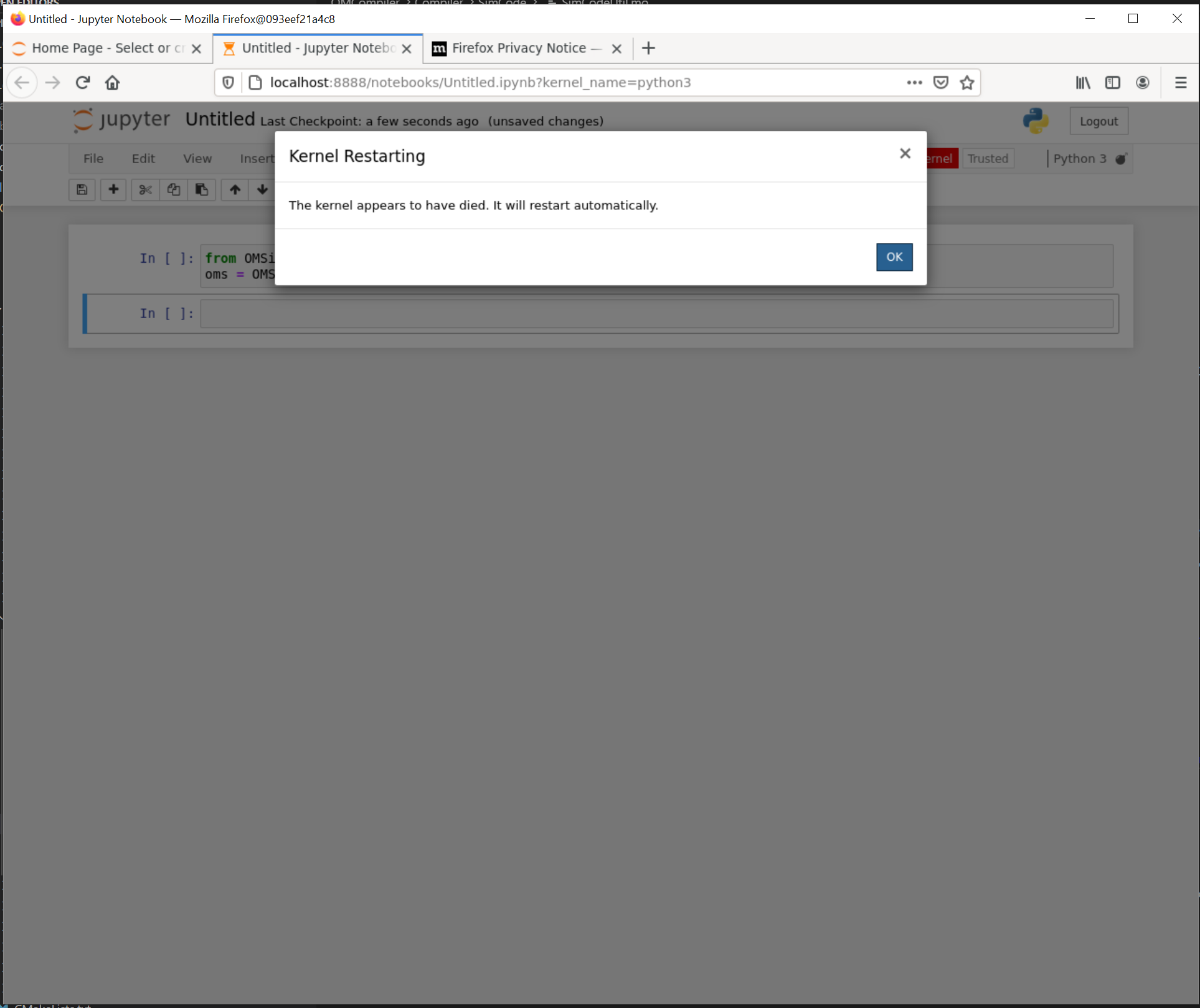Cut the selected cell with scissors icon
The width and height of the screenshot is (1200, 1008).
click(144, 190)
